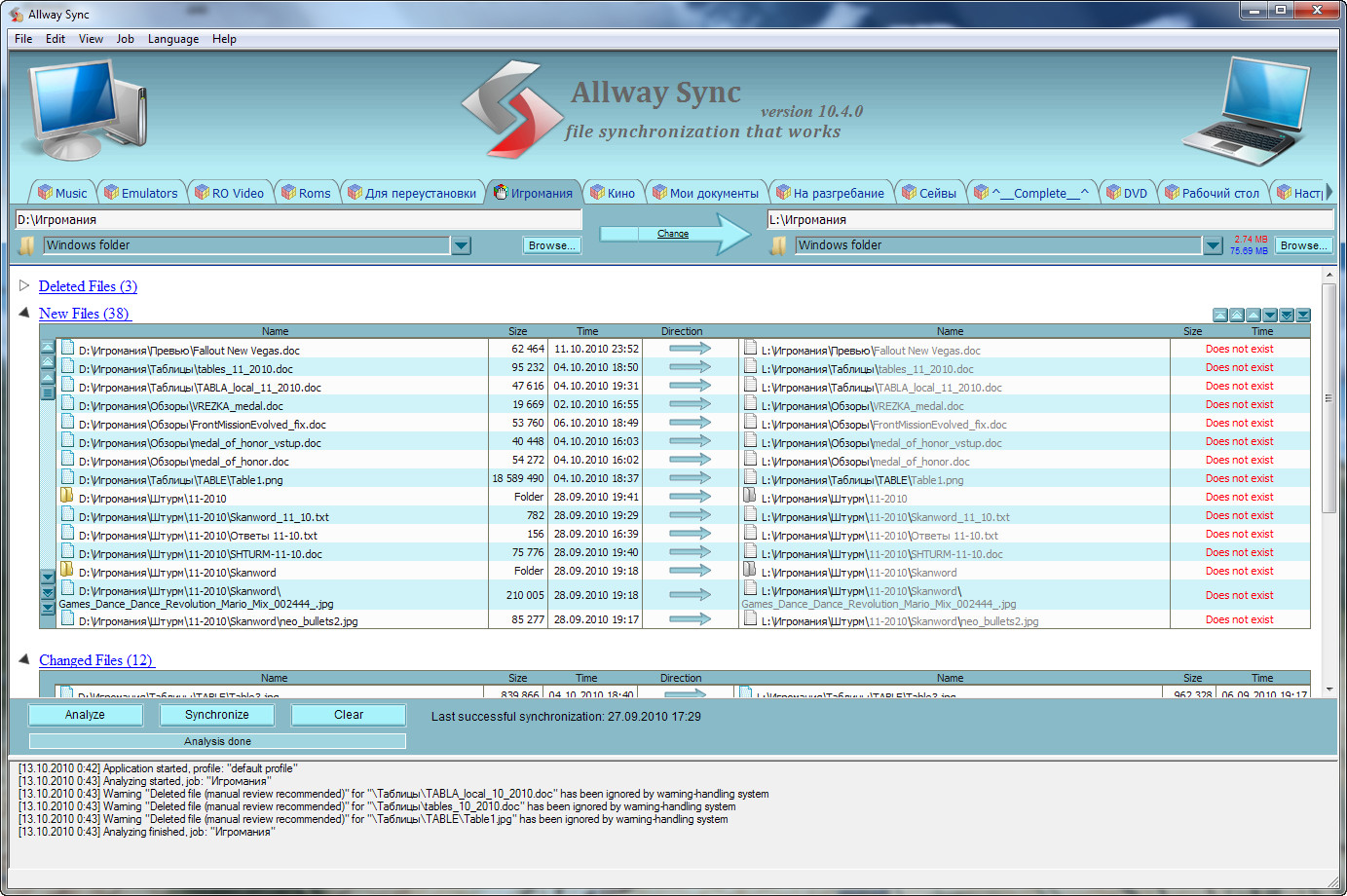Click direction arrow for SHTURM-11-10.doc row
This screenshot has height=896, width=1347.
point(691,552)
